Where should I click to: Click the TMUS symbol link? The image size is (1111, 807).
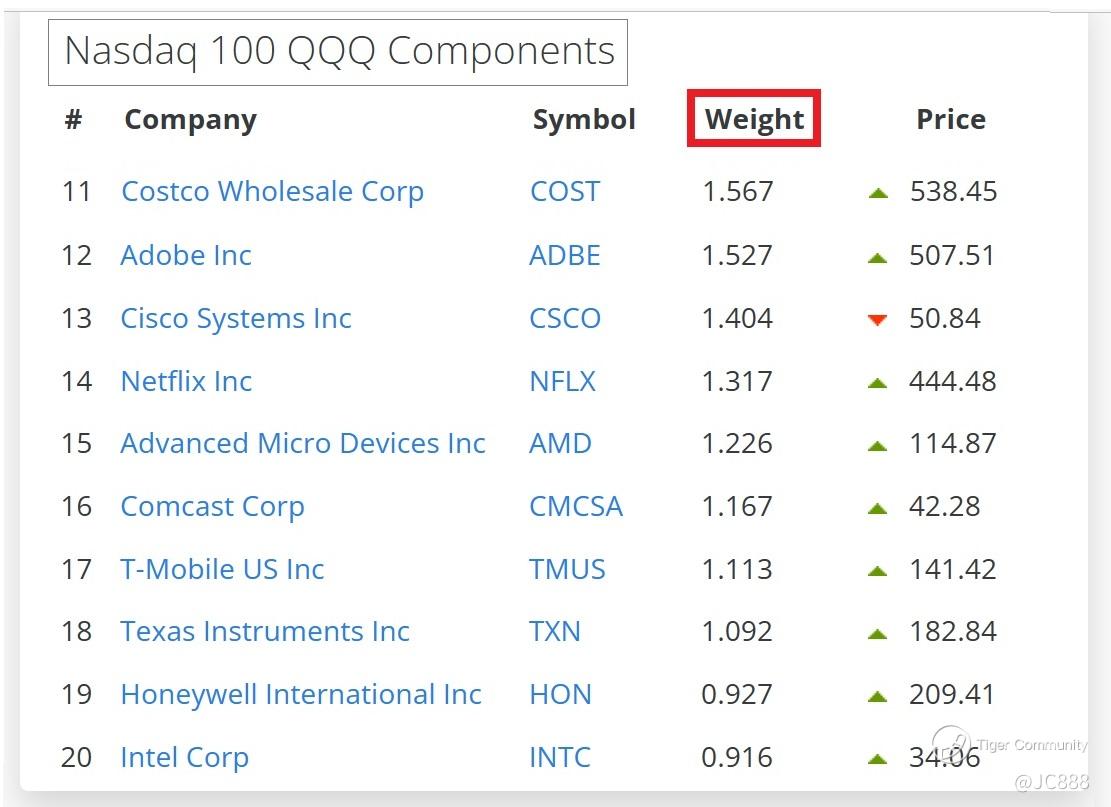click(x=567, y=569)
